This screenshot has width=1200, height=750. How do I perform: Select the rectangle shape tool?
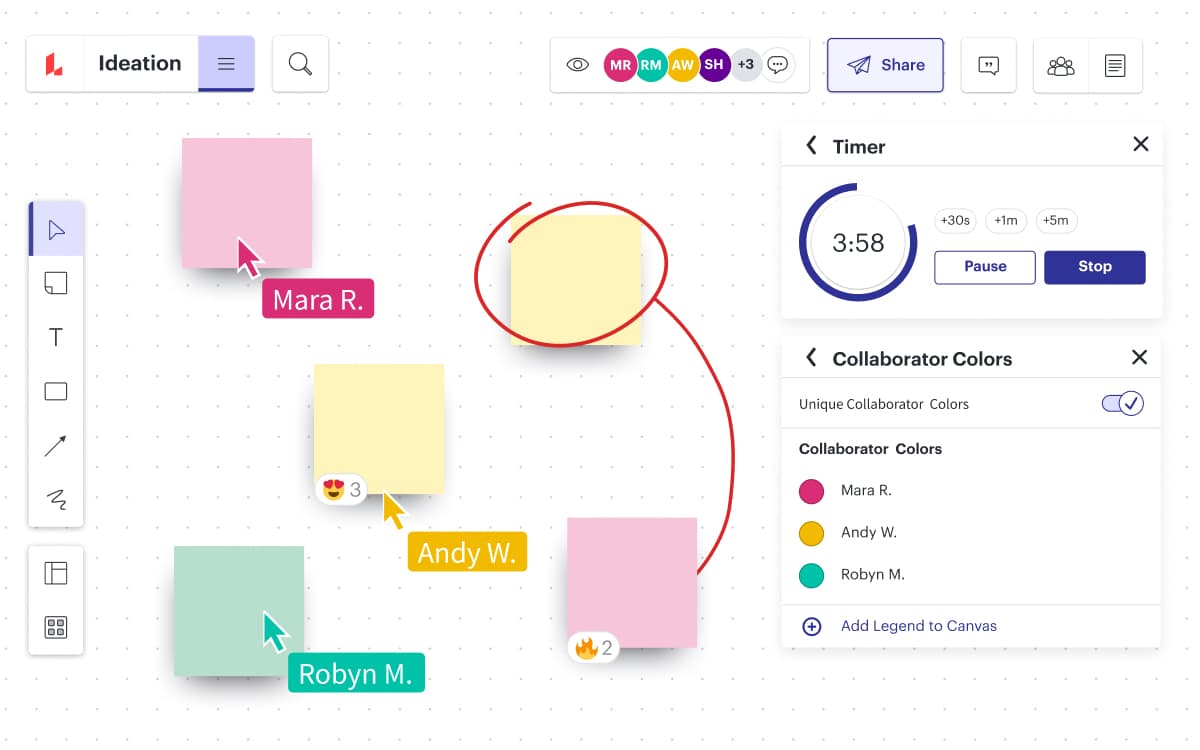(x=56, y=391)
